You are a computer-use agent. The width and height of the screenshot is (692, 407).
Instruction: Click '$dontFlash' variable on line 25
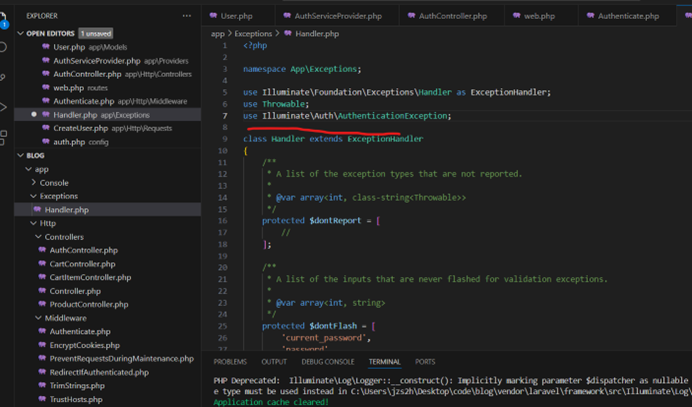pos(333,326)
